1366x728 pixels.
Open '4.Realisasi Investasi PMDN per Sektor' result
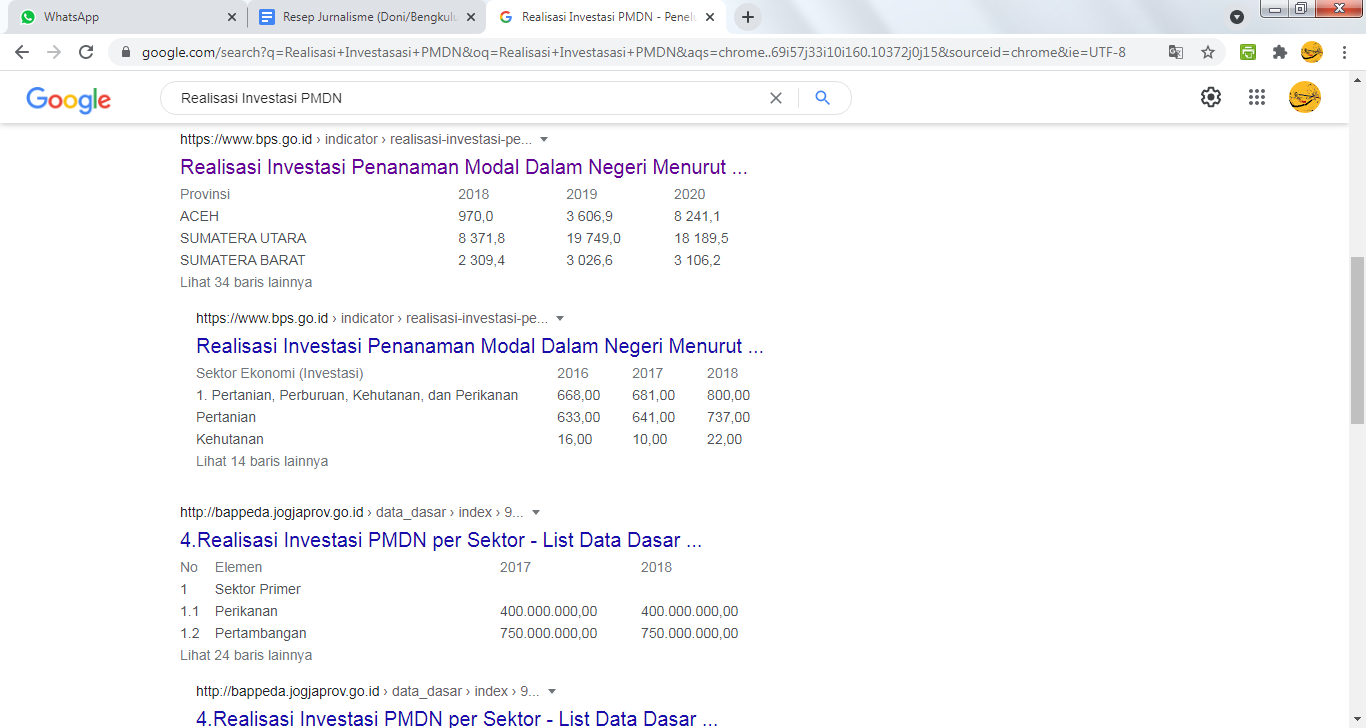pos(440,540)
